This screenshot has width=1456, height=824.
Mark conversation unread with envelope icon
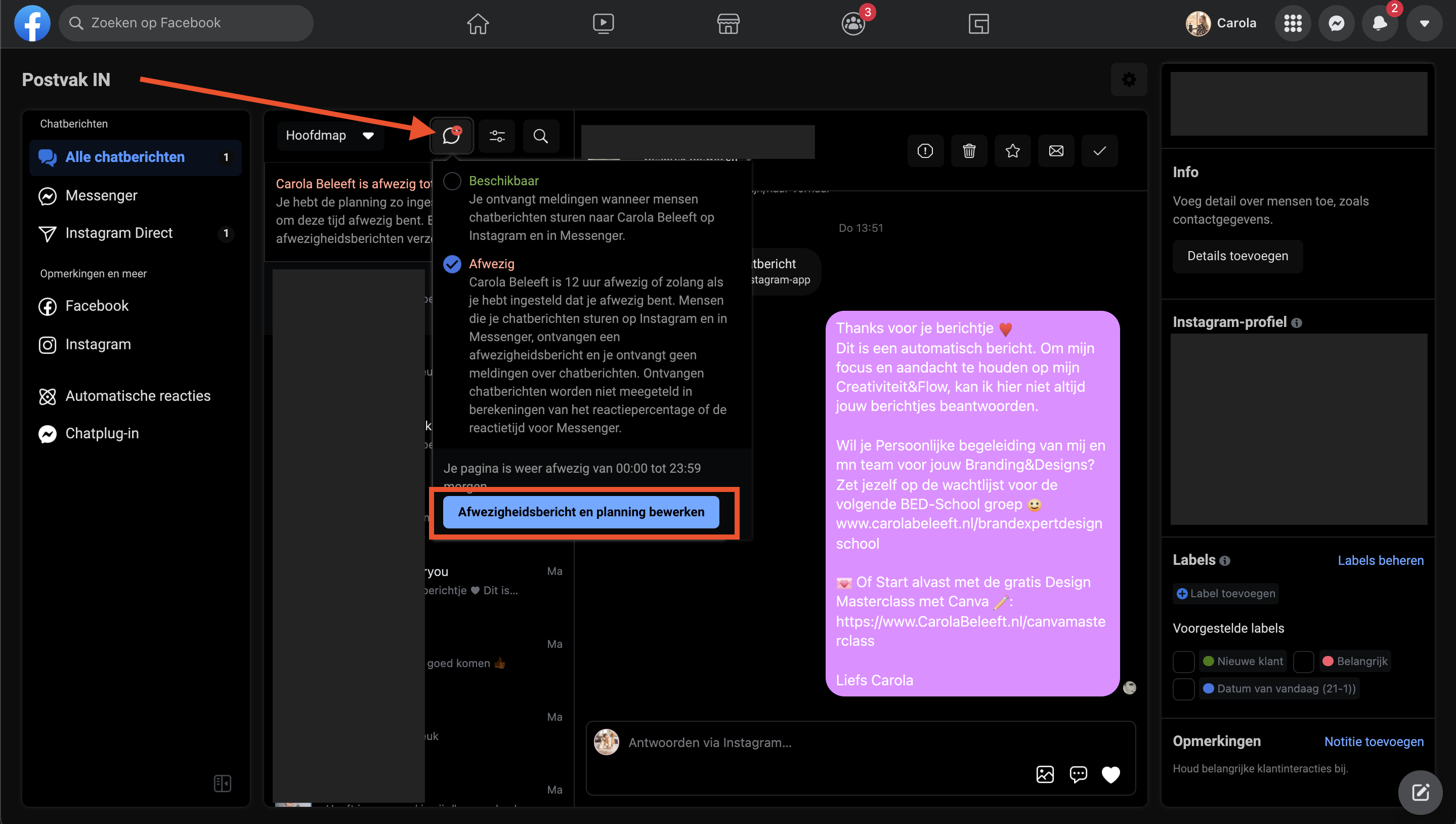pyautogui.click(x=1056, y=151)
